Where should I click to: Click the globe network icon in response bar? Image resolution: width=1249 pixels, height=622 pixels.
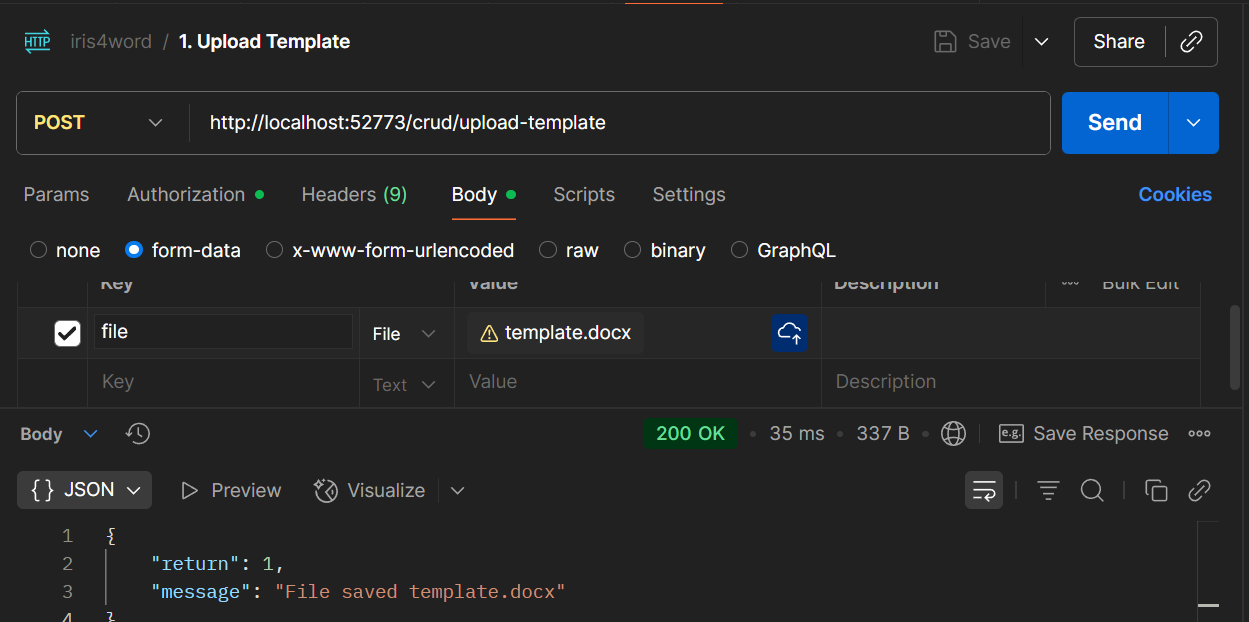point(954,434)
